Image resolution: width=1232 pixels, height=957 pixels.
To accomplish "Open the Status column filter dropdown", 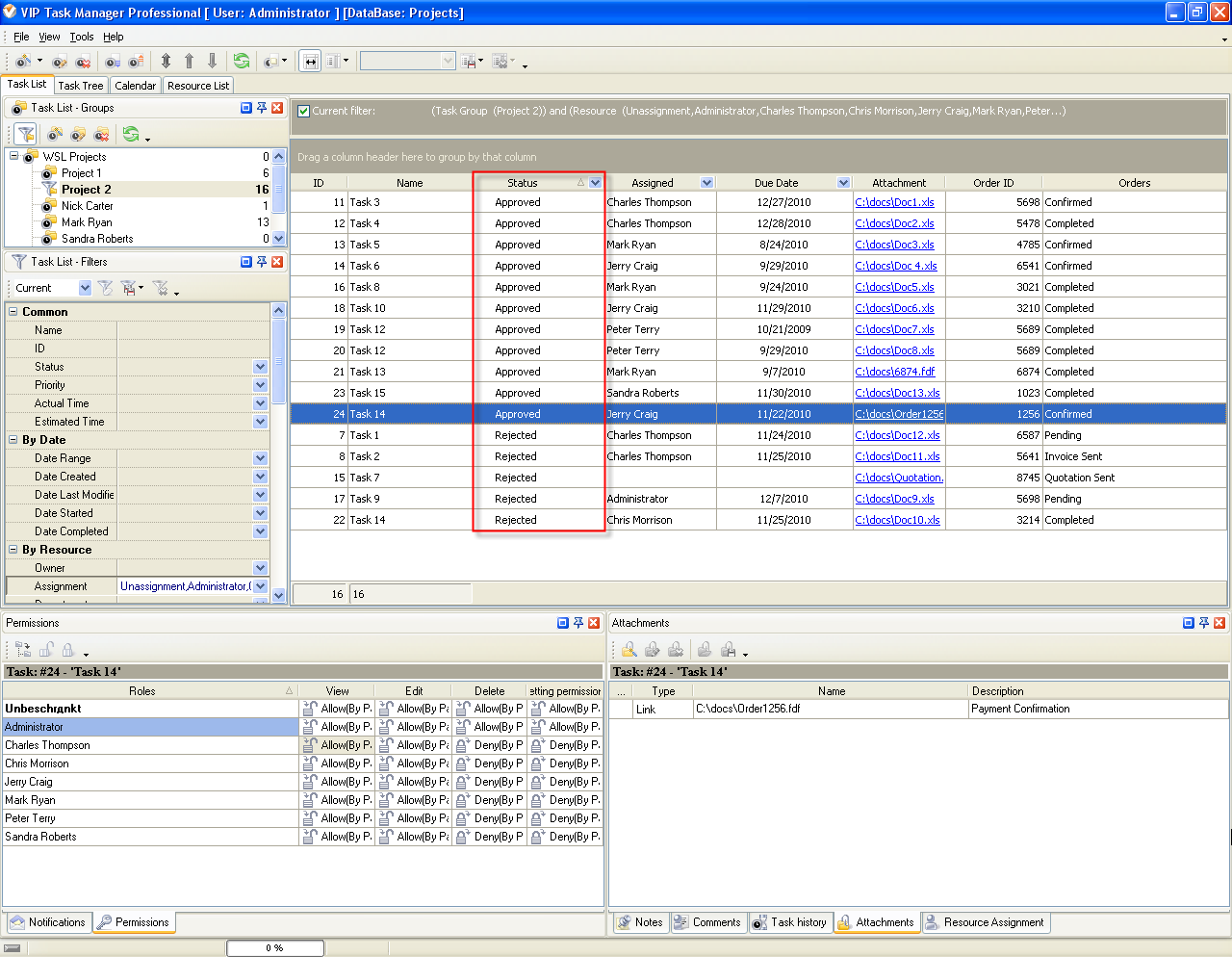I will [x=595, y=183].
